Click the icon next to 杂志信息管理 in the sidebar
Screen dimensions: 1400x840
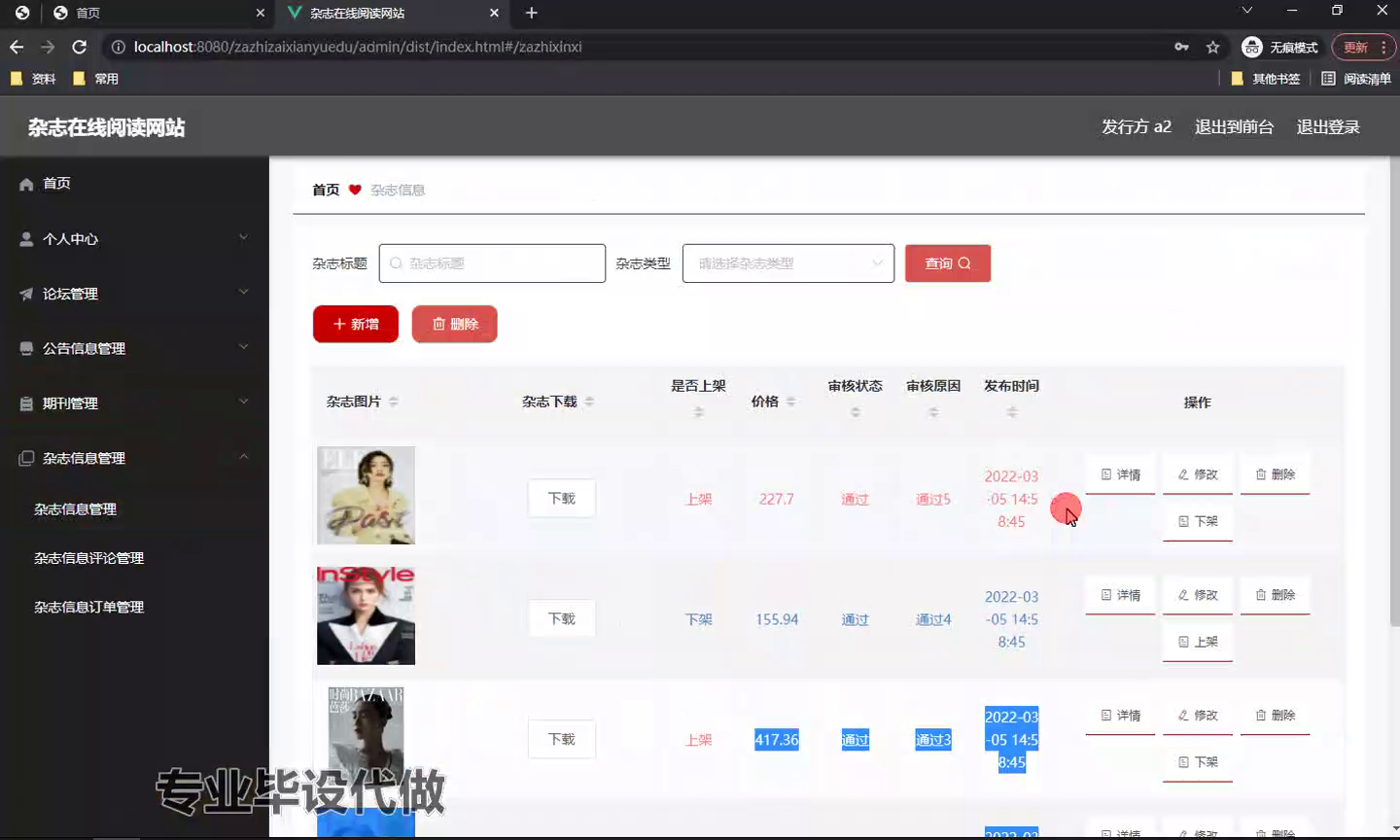pos(26,458)
